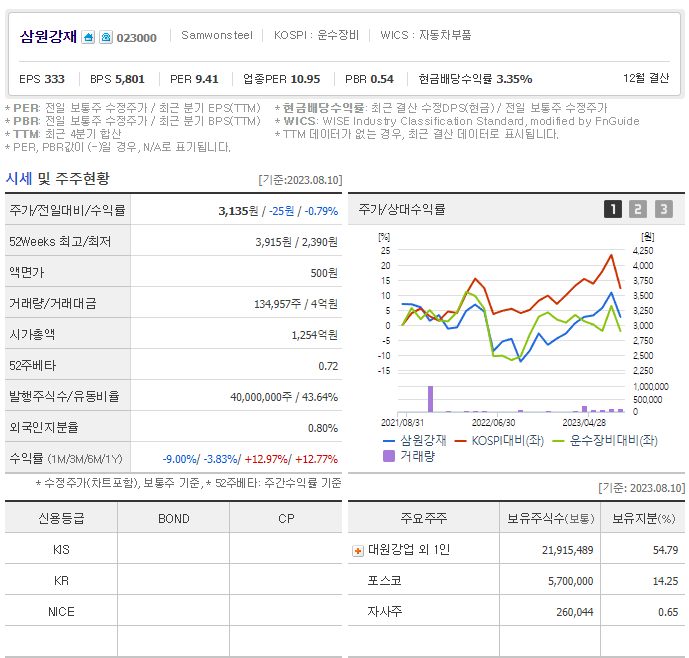This screenshot has height=658, width=689.
Task: Toggle the 삼원강재 blue line legend
Action: coord(415,440)
